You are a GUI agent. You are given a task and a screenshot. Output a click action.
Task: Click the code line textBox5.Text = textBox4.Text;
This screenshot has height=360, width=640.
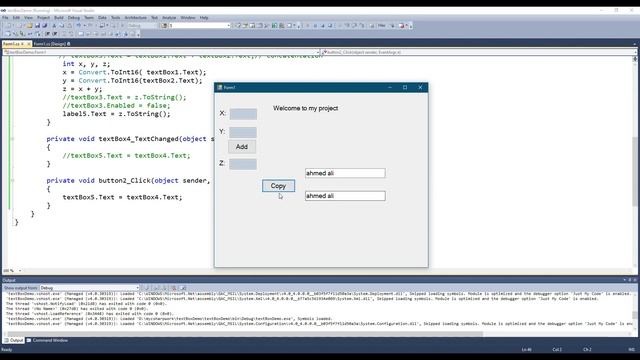tap(122, 197)
